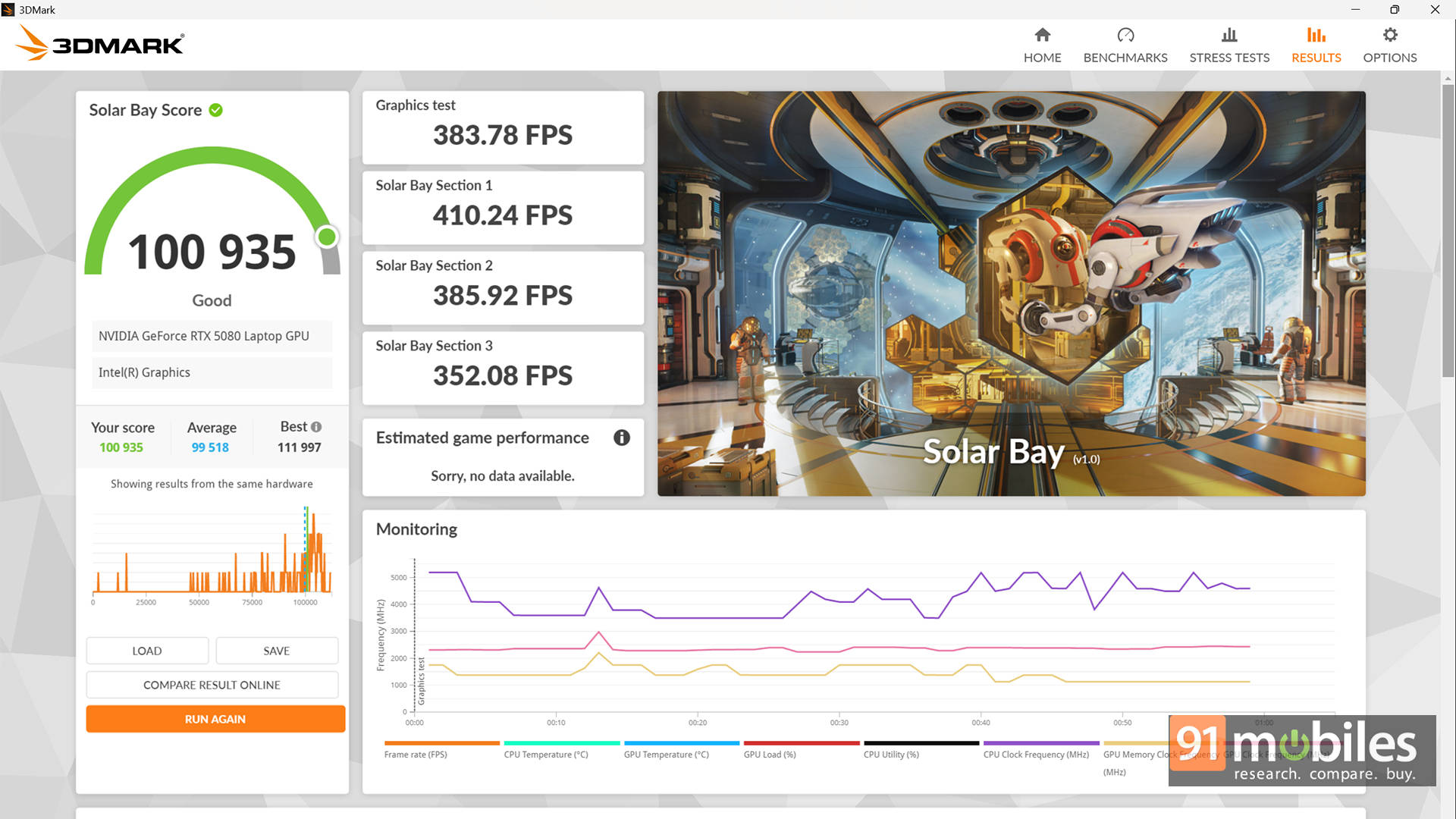Open the Options gear icon
This screenshot has height=819, width=1456.
coord(1389,35)
